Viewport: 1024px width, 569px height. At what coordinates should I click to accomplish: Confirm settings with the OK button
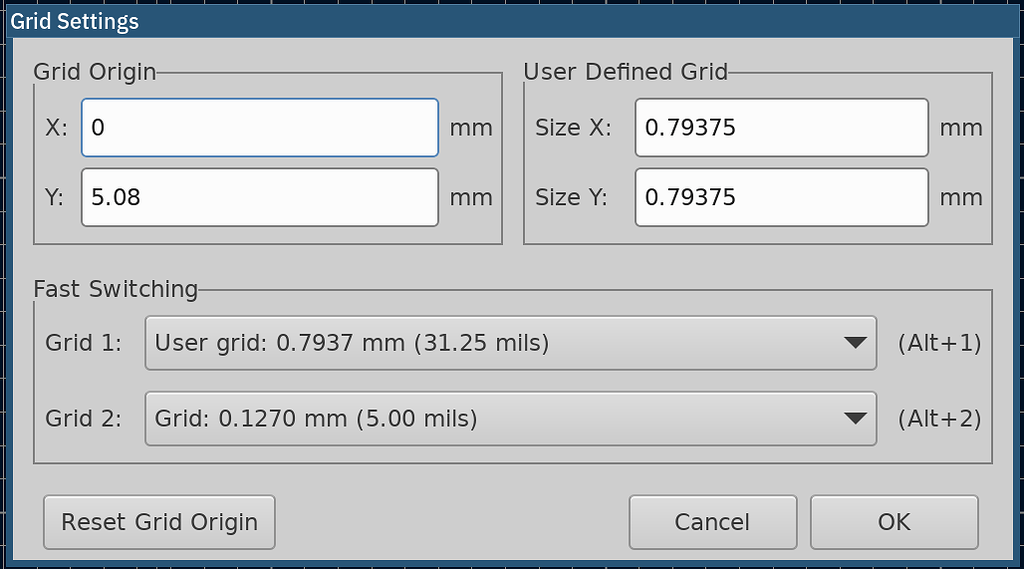893,522
